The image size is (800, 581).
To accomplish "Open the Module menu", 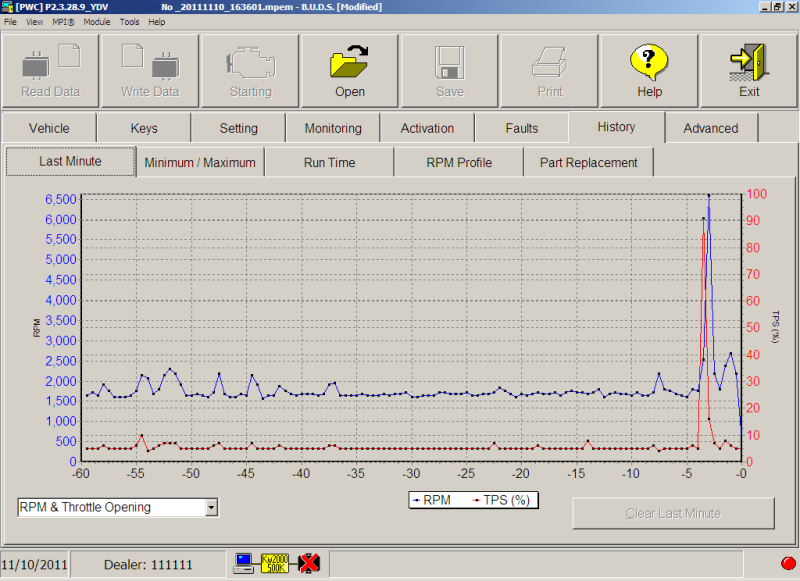I will pyautogui.click(x=97, y=22).
